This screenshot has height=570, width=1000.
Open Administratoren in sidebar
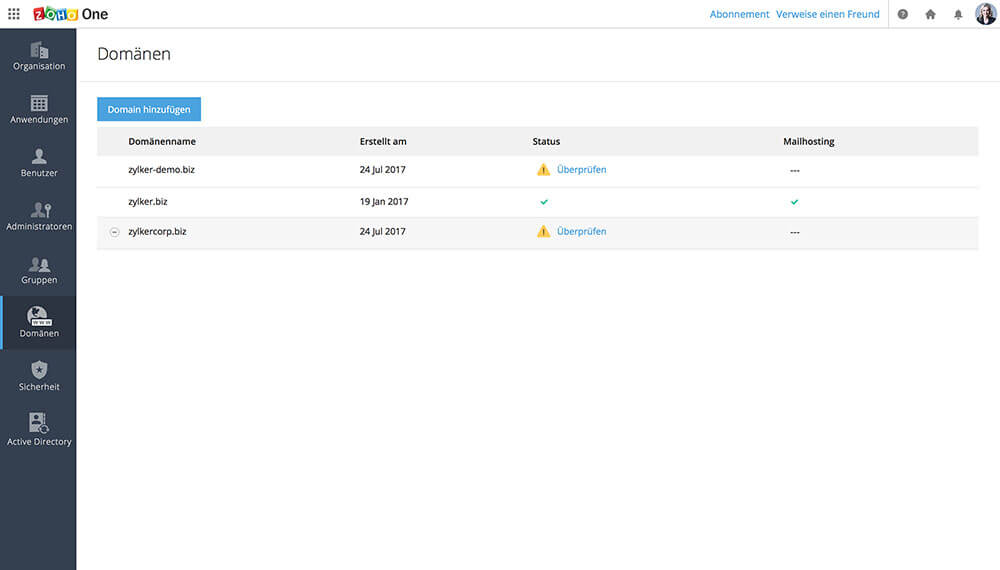pyautogui.click(x=38, y=216)
